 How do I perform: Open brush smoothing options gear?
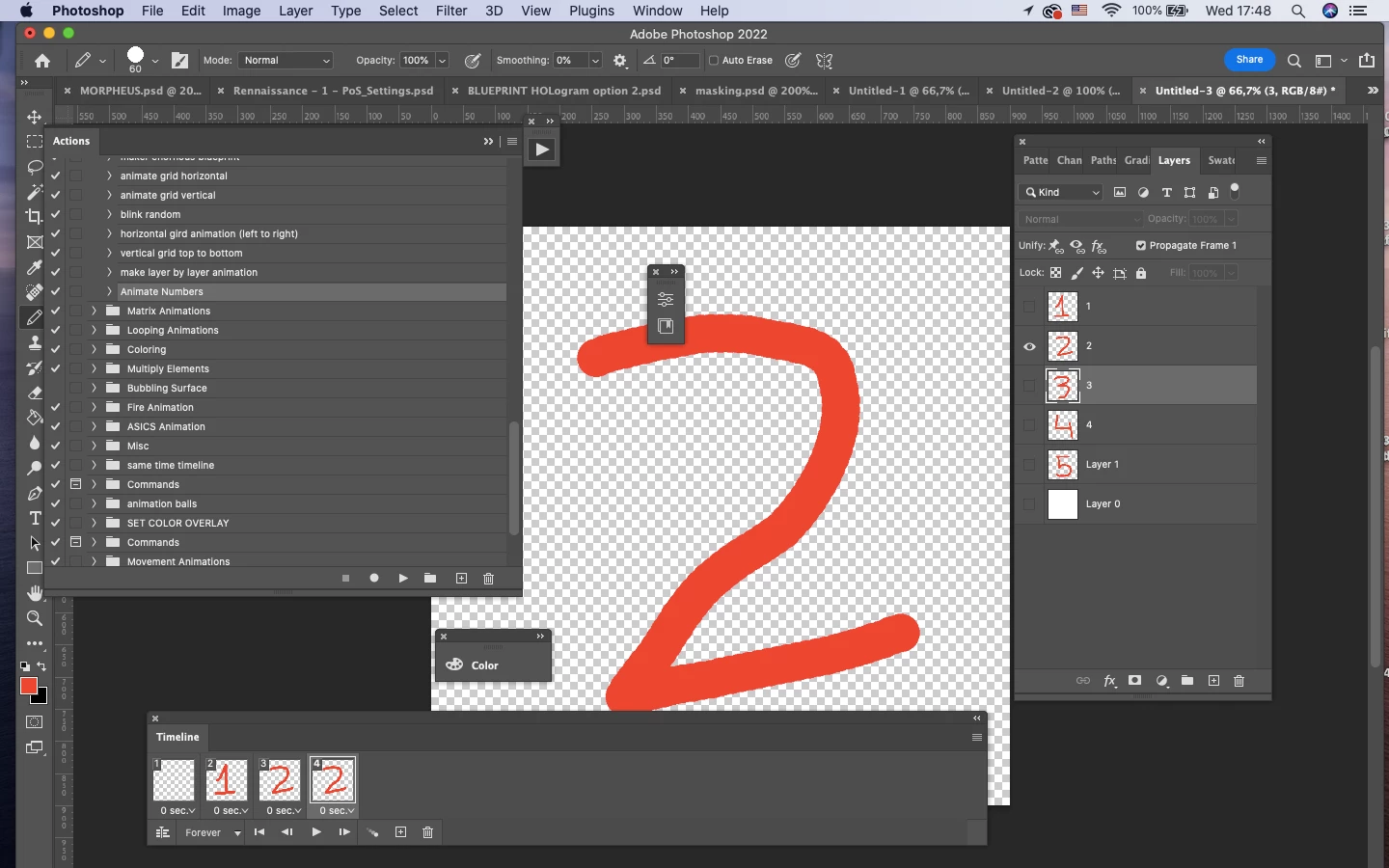tap(620, 60)
